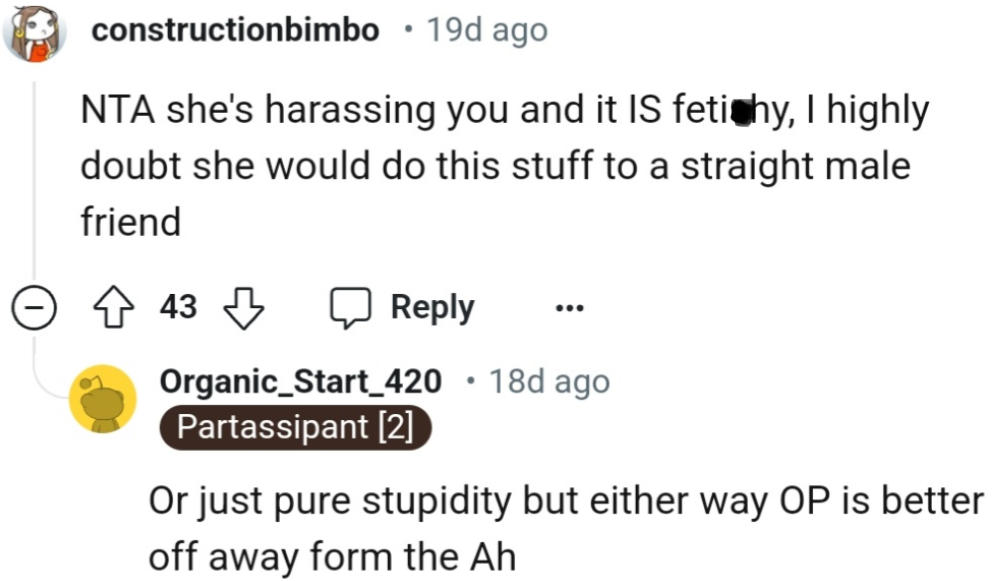The image size is (992, 581).
Task: Open the Organic_Start_420 username link
Action: click(300, 381)
